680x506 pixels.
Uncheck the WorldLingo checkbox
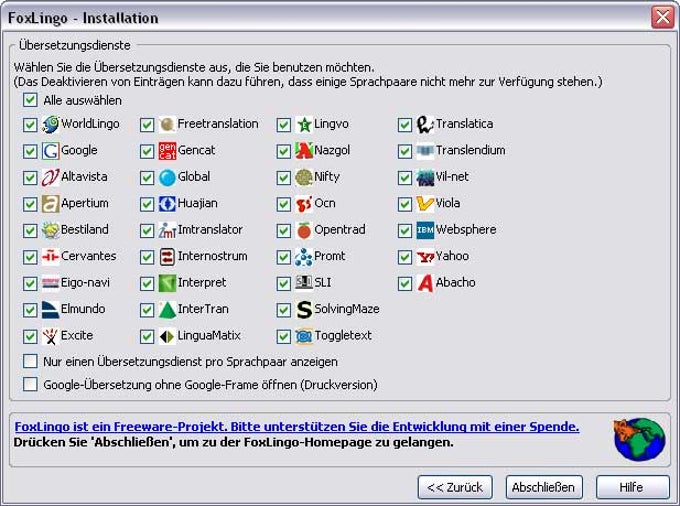tap(30, 125)
